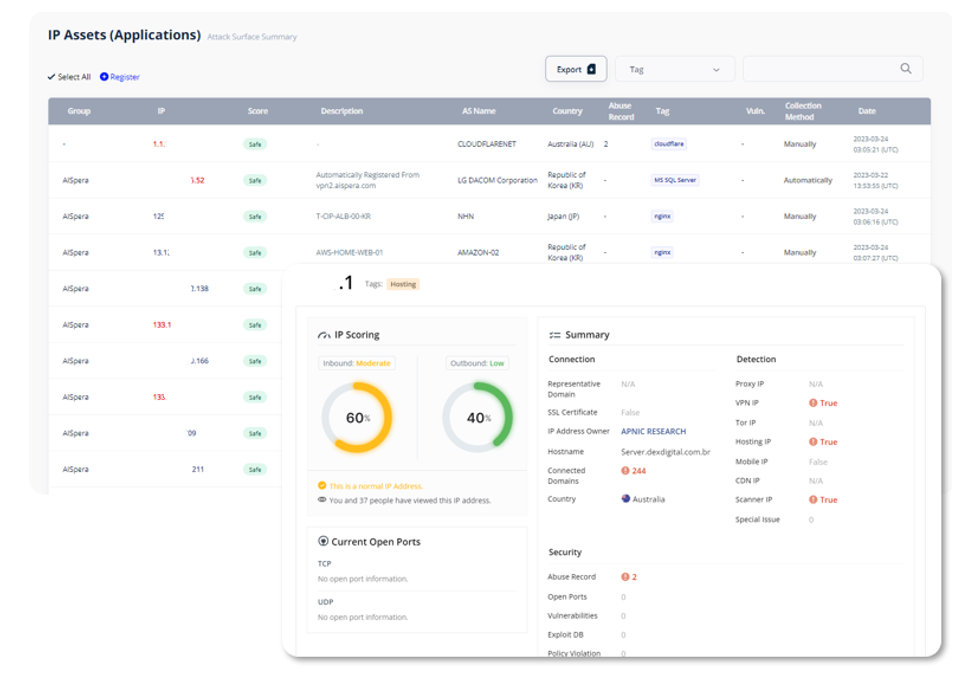Click the Inbound: Moderate label
The height and width of the screenshot is (675, 969).
[357, 363]
